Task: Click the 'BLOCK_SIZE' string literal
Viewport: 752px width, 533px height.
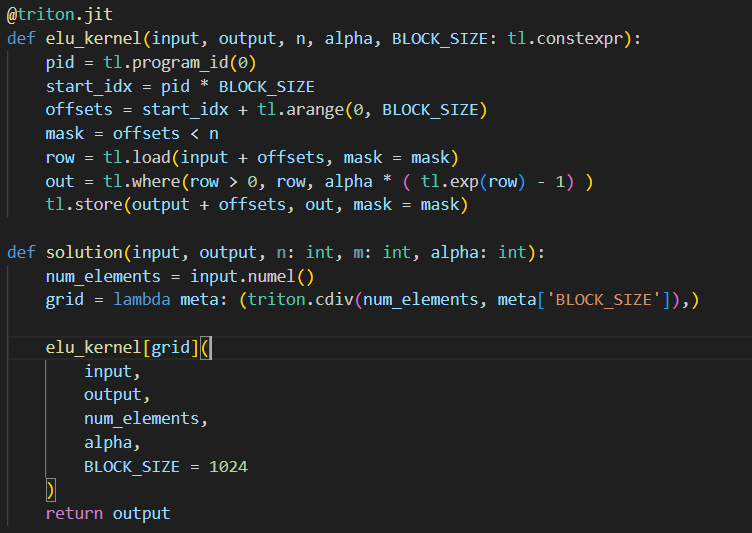Action: point(603,300)
